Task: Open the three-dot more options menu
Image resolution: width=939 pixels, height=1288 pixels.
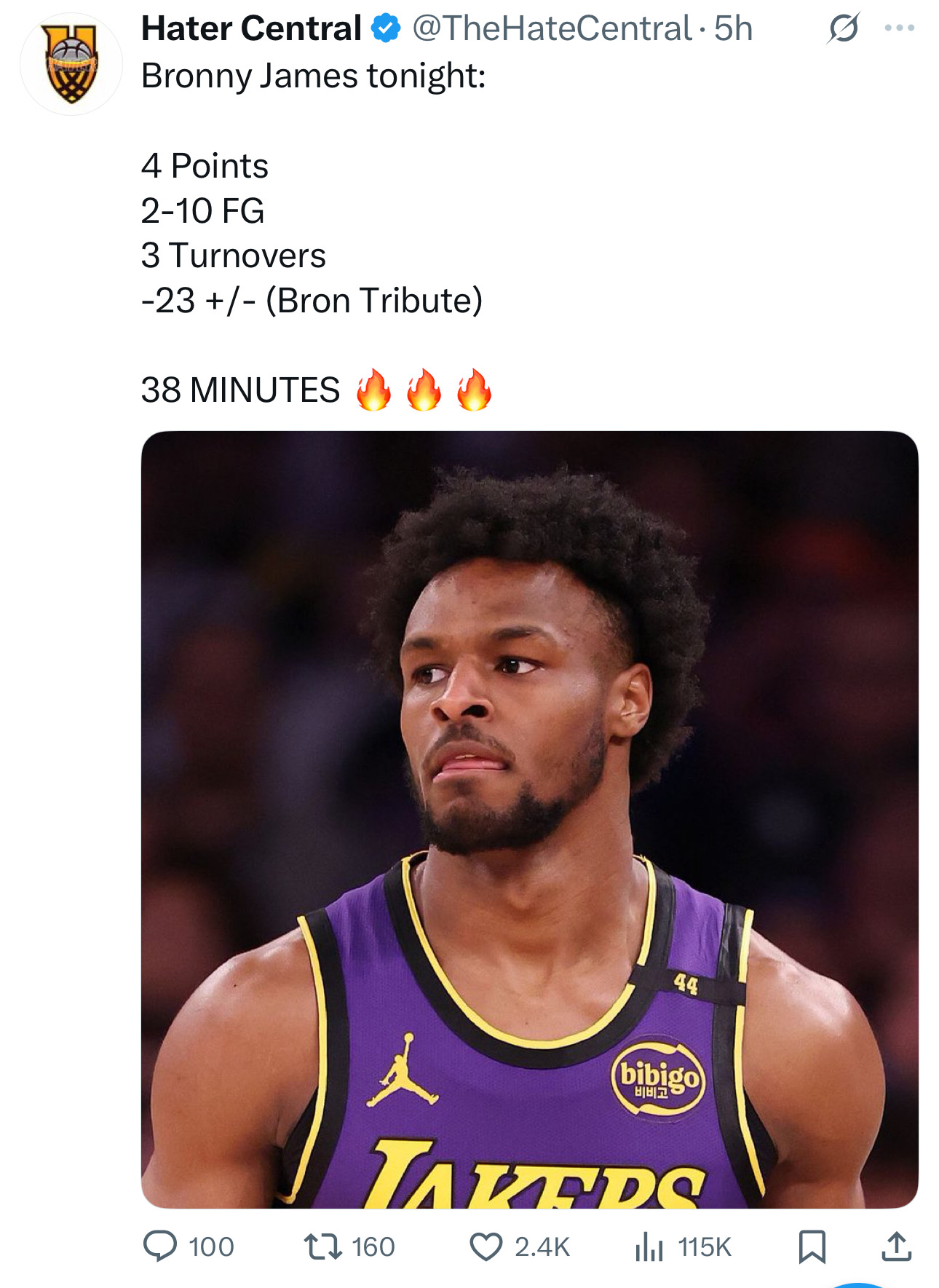Action: (899, 28)
